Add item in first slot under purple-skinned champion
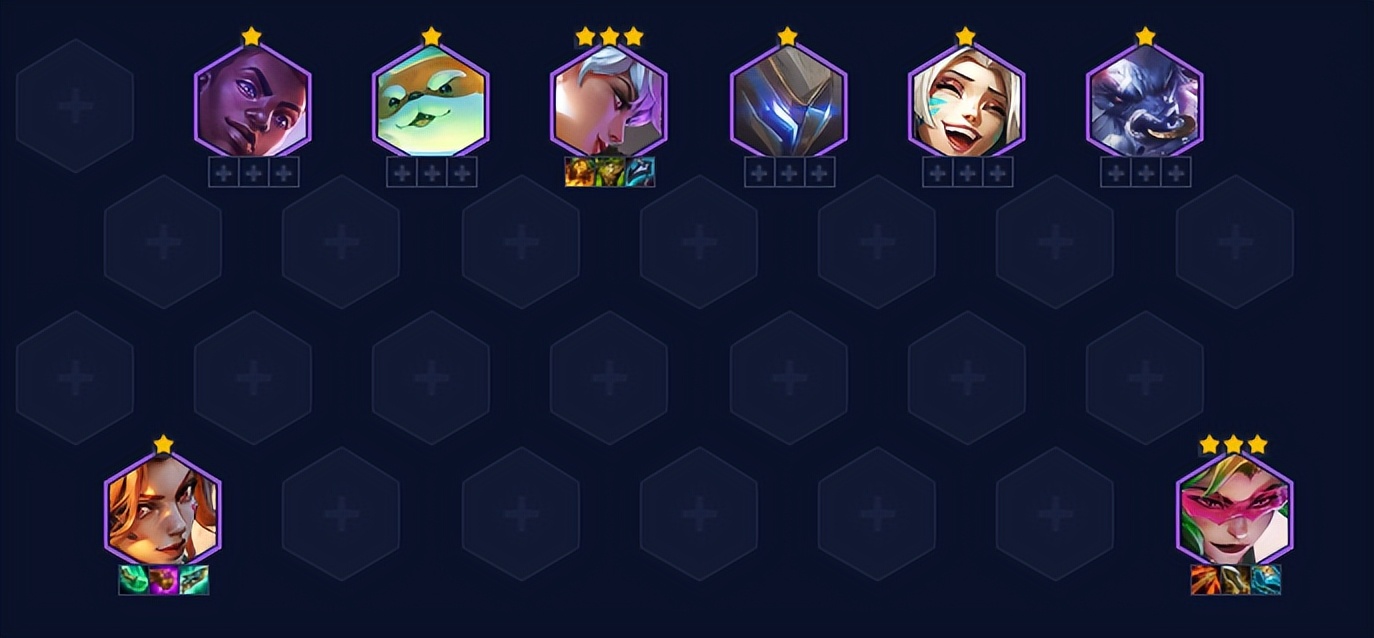Image resolution: width=1374 pixels, height=638 pixels. pos(224,172)
